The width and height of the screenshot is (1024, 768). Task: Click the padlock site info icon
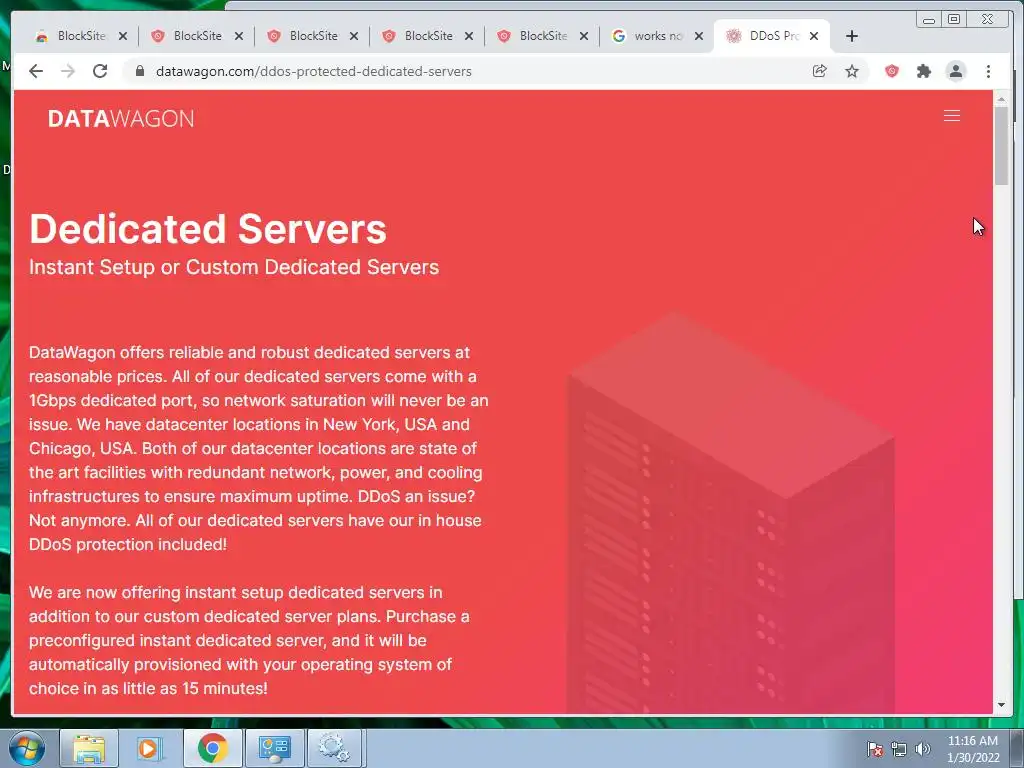point(139,71)
